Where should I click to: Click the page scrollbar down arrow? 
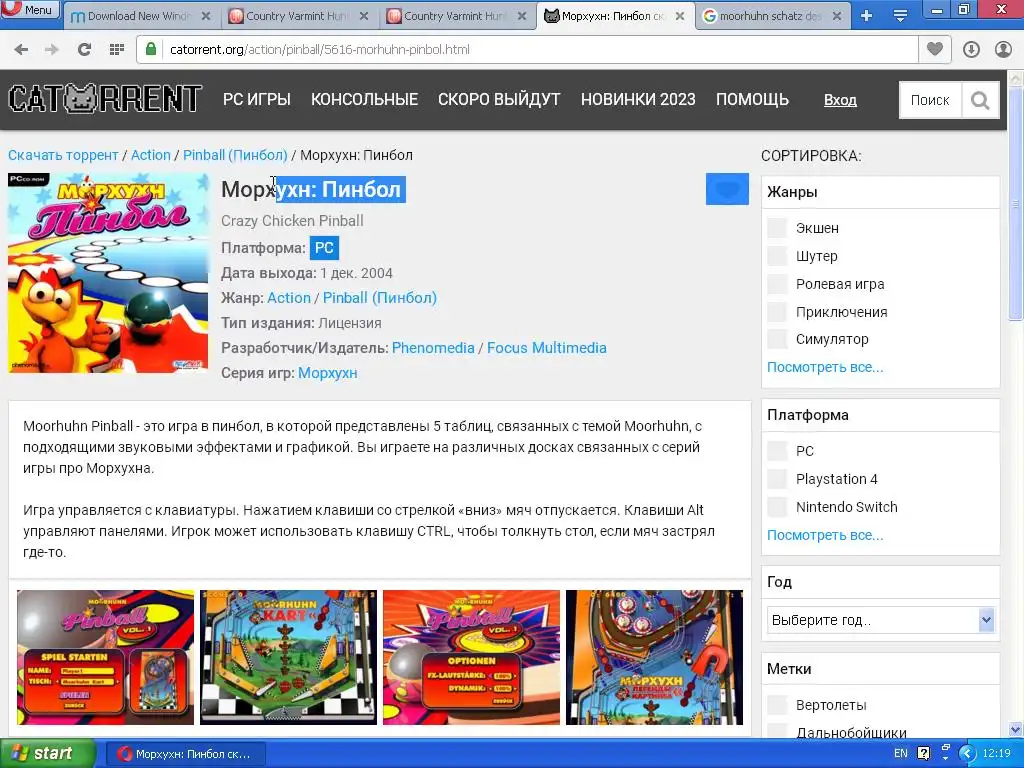pos(1016,729)
